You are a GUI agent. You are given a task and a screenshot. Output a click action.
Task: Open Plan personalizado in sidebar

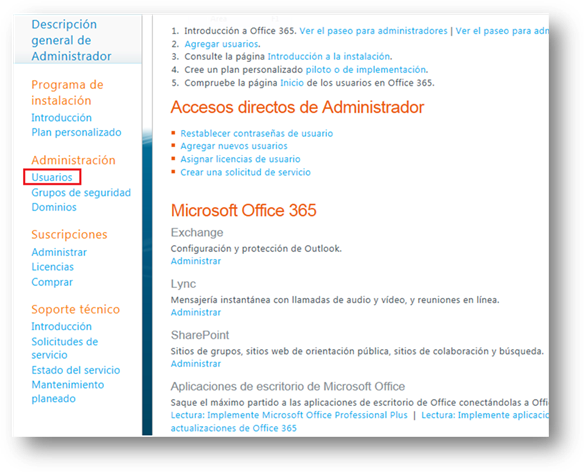click(76, 132)
